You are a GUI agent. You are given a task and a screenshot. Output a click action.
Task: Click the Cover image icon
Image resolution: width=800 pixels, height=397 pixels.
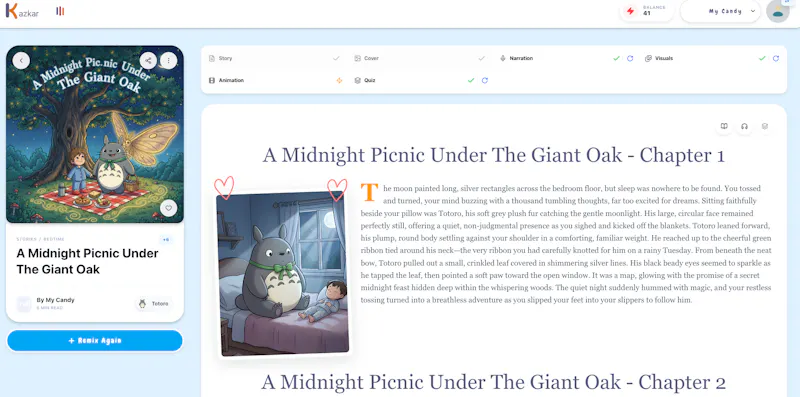[358, 58]
